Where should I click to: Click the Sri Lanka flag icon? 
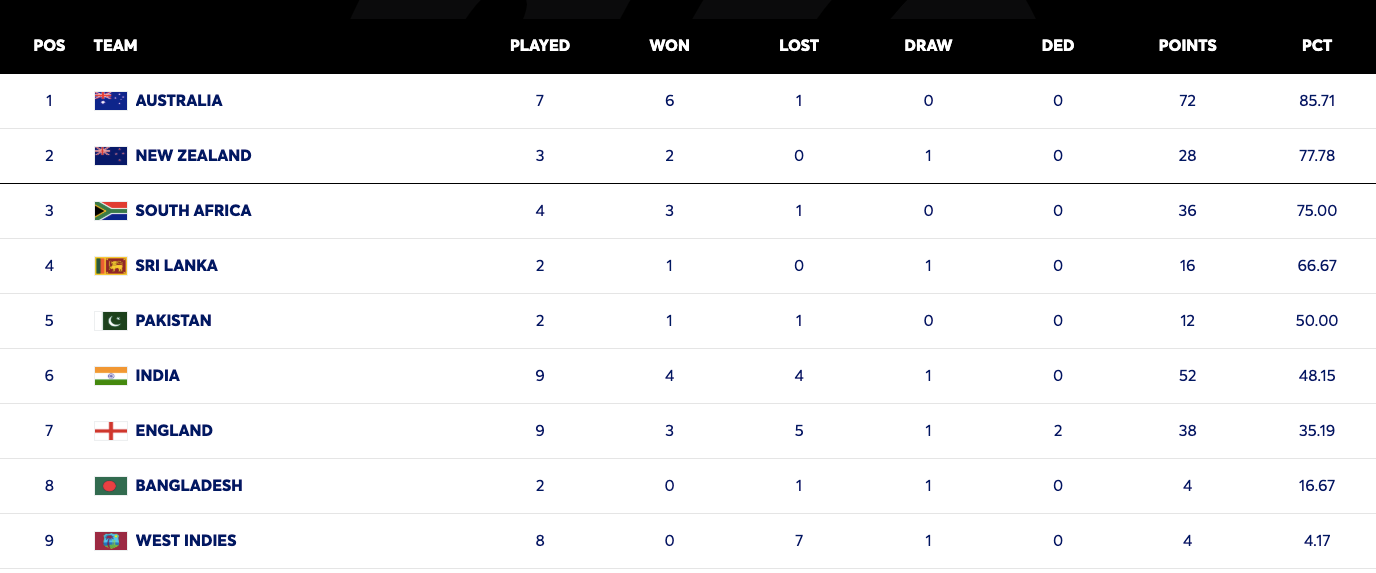coord(110,266)
